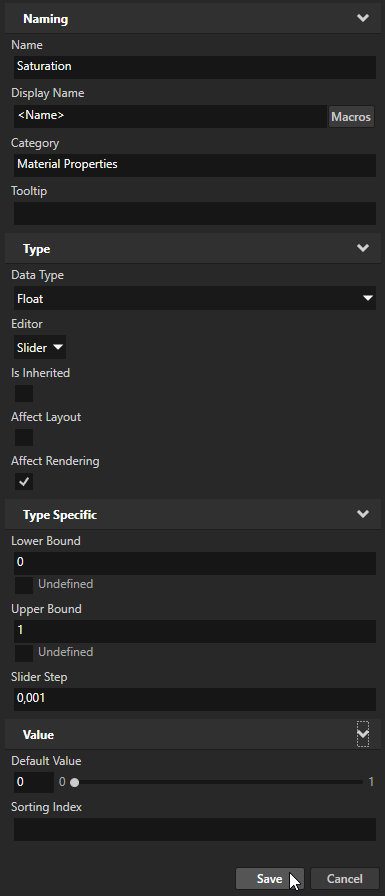The image size is (385, 896).
Task: Enable Undefined for Lower Bound
Action: [23, 585]
